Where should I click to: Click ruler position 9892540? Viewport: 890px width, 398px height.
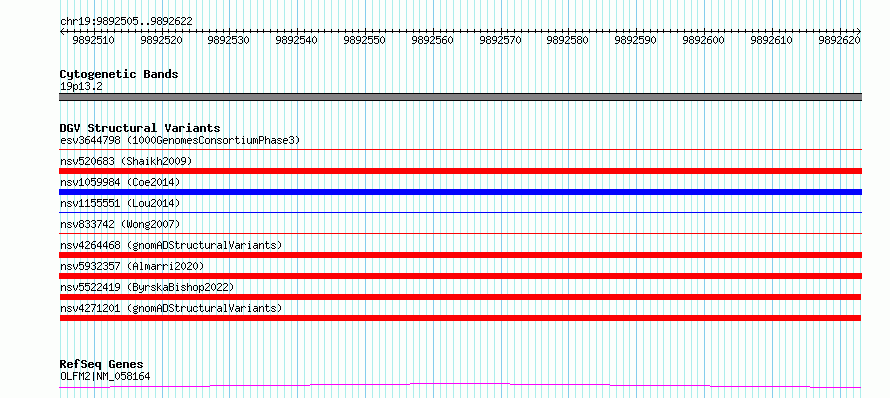[x=297, y=40]
